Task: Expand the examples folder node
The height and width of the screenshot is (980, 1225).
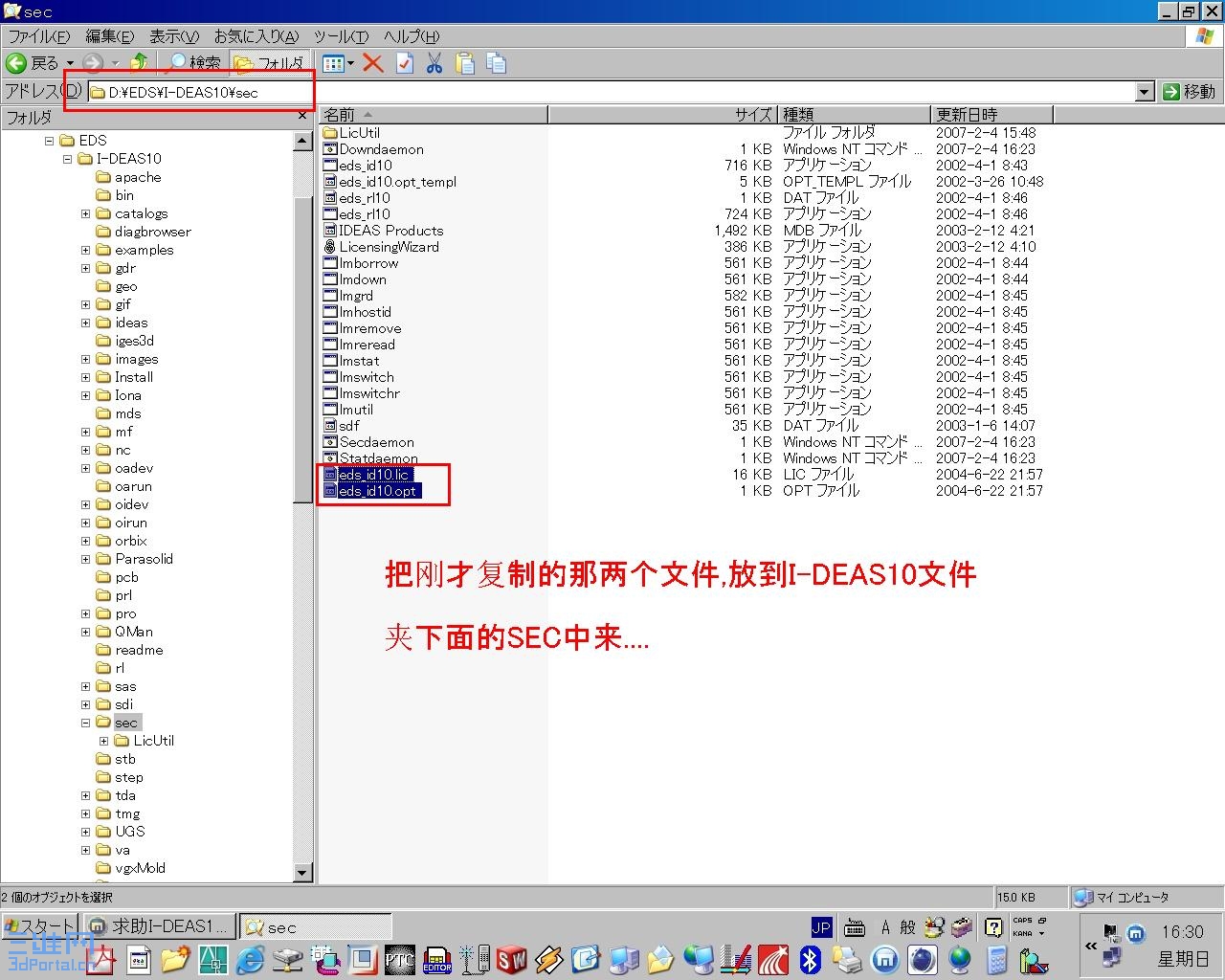Action: tap(86, 250)
